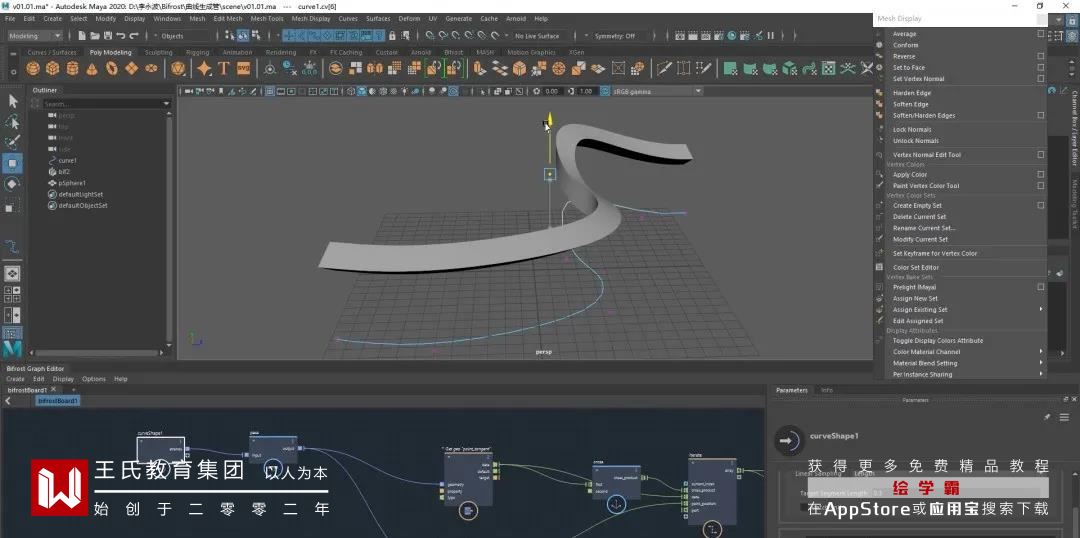Screen dimensions: 1080x538
Task: Select the bifrostBoard1 breadcrumb tab
Action: pyautogui.click(x=59, y=400)
